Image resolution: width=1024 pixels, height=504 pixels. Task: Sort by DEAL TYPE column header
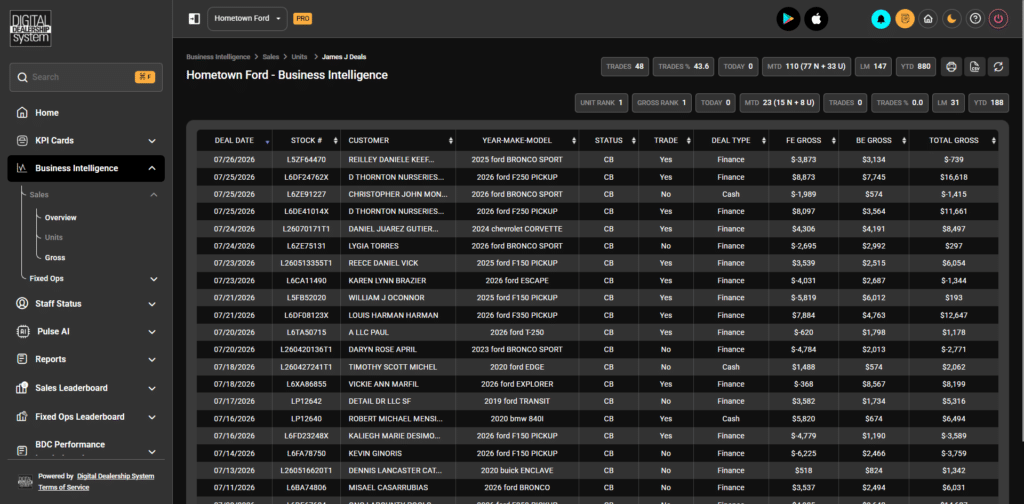(x=731, y=140)
